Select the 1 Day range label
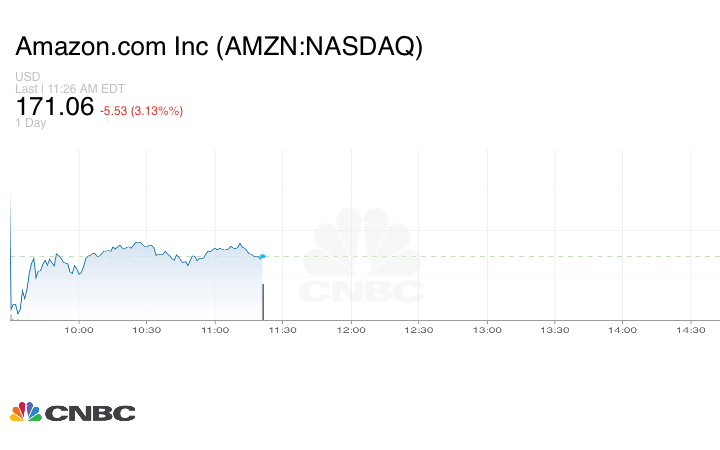This screenshot has height=450, width=720. click(x=31, y=123)
